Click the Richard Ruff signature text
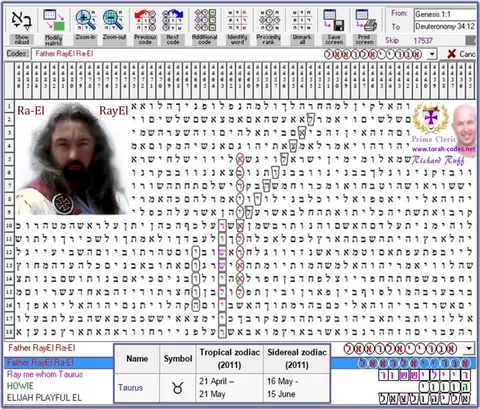 438,160
